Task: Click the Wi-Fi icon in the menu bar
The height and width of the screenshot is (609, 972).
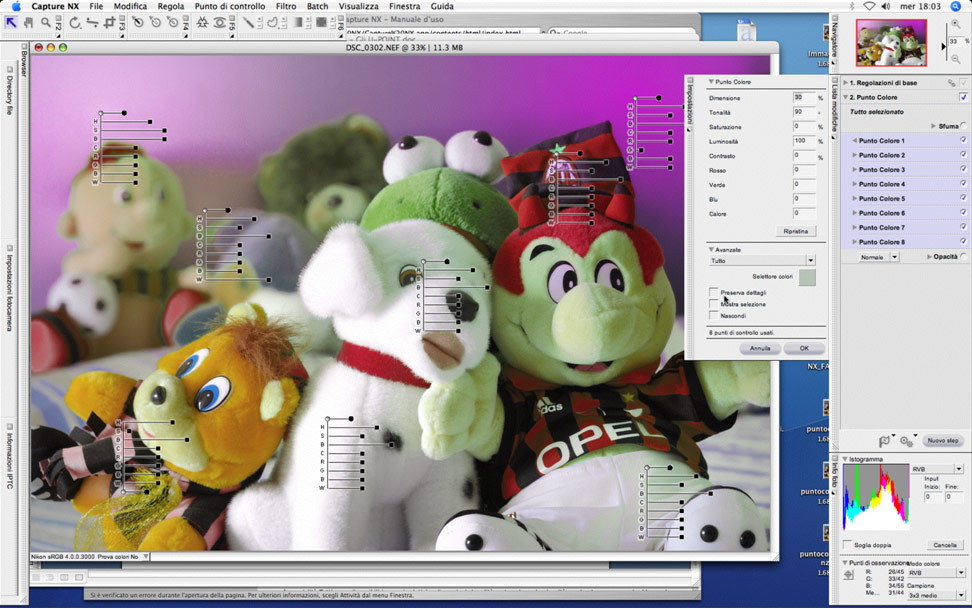Action: (x=869, y=6)
